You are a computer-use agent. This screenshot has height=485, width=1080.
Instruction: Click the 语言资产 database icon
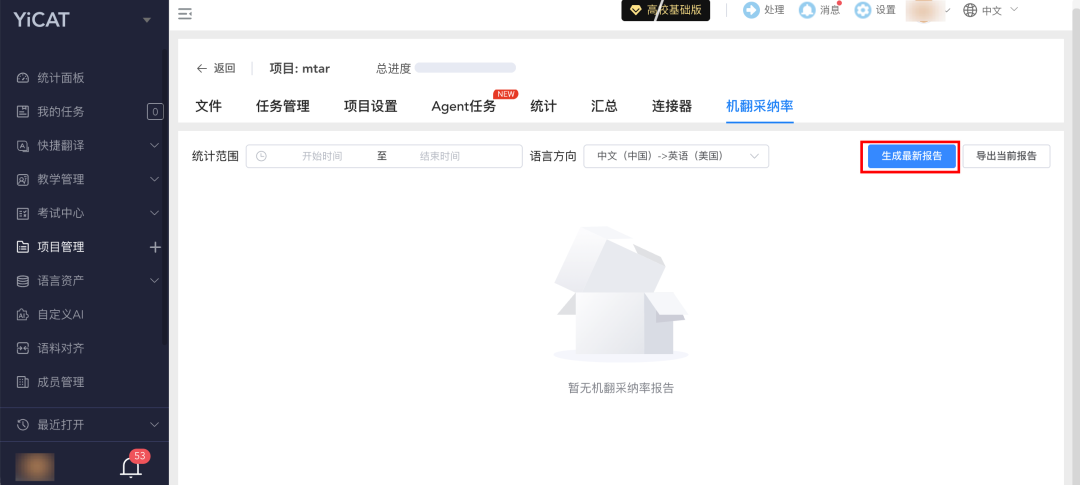point(23,280)
